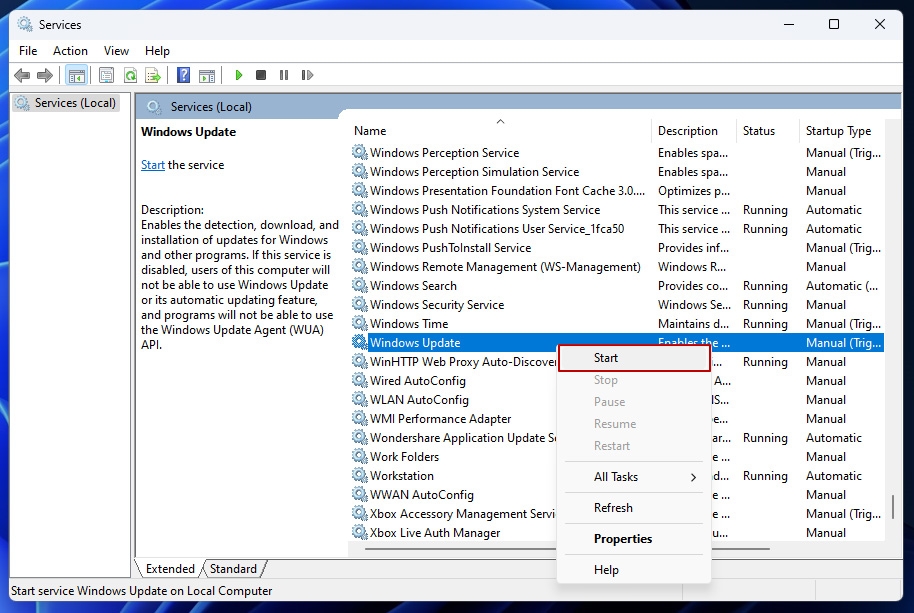Click the Restart Service toolbar icon

(x=306, y=74)
